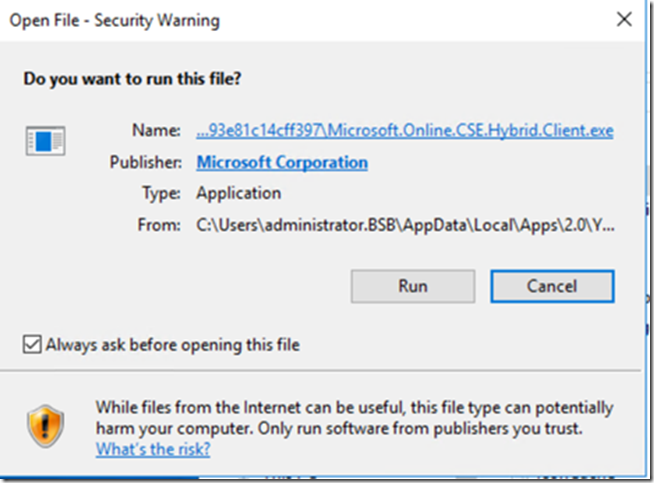Click the "Application" type value
This screenshot has height=483, width=654.
click(239, 193)
